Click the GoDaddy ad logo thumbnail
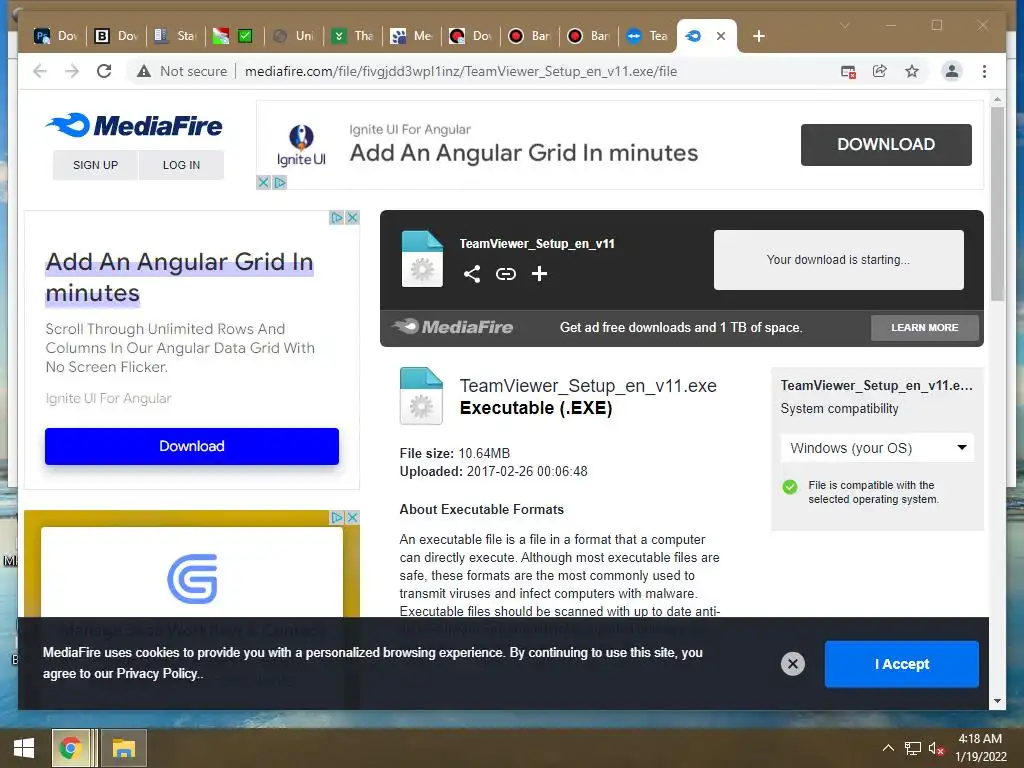Viewport: 1024px width, 768px height. pyautogui.click(x=192, y=579)
